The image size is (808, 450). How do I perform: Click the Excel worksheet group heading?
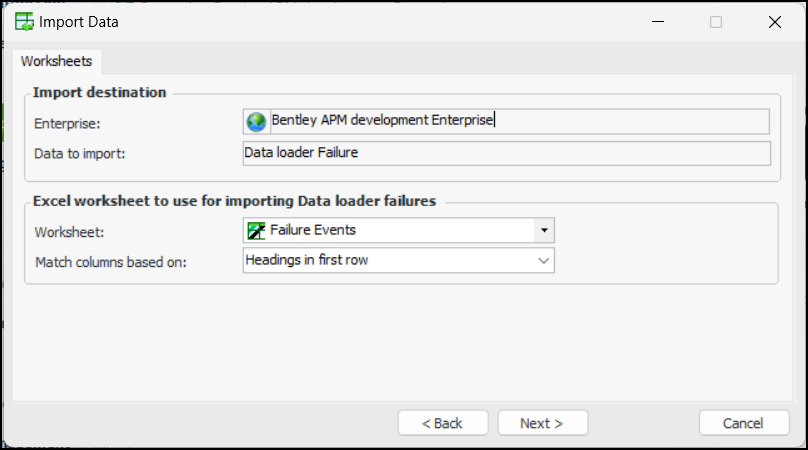tap(234, 200)
